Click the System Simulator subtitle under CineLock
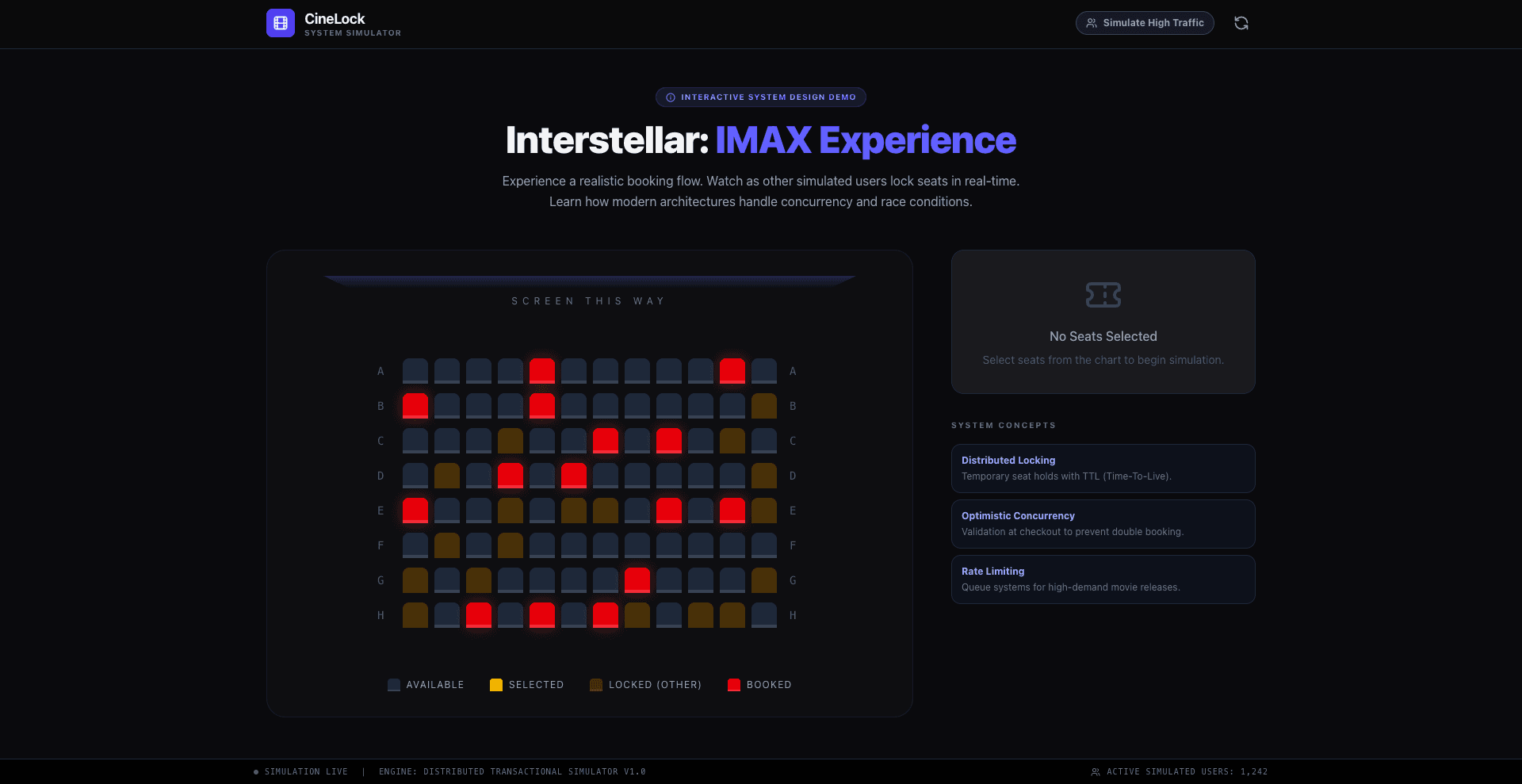The width and height of the screenshot is (1522, 784). coord(353,33)
